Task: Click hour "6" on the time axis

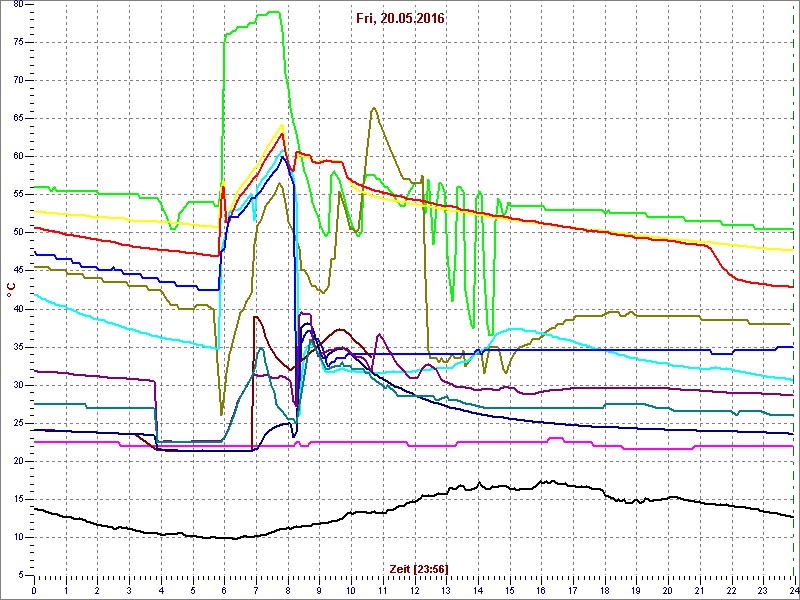Action: coord(224,590)
